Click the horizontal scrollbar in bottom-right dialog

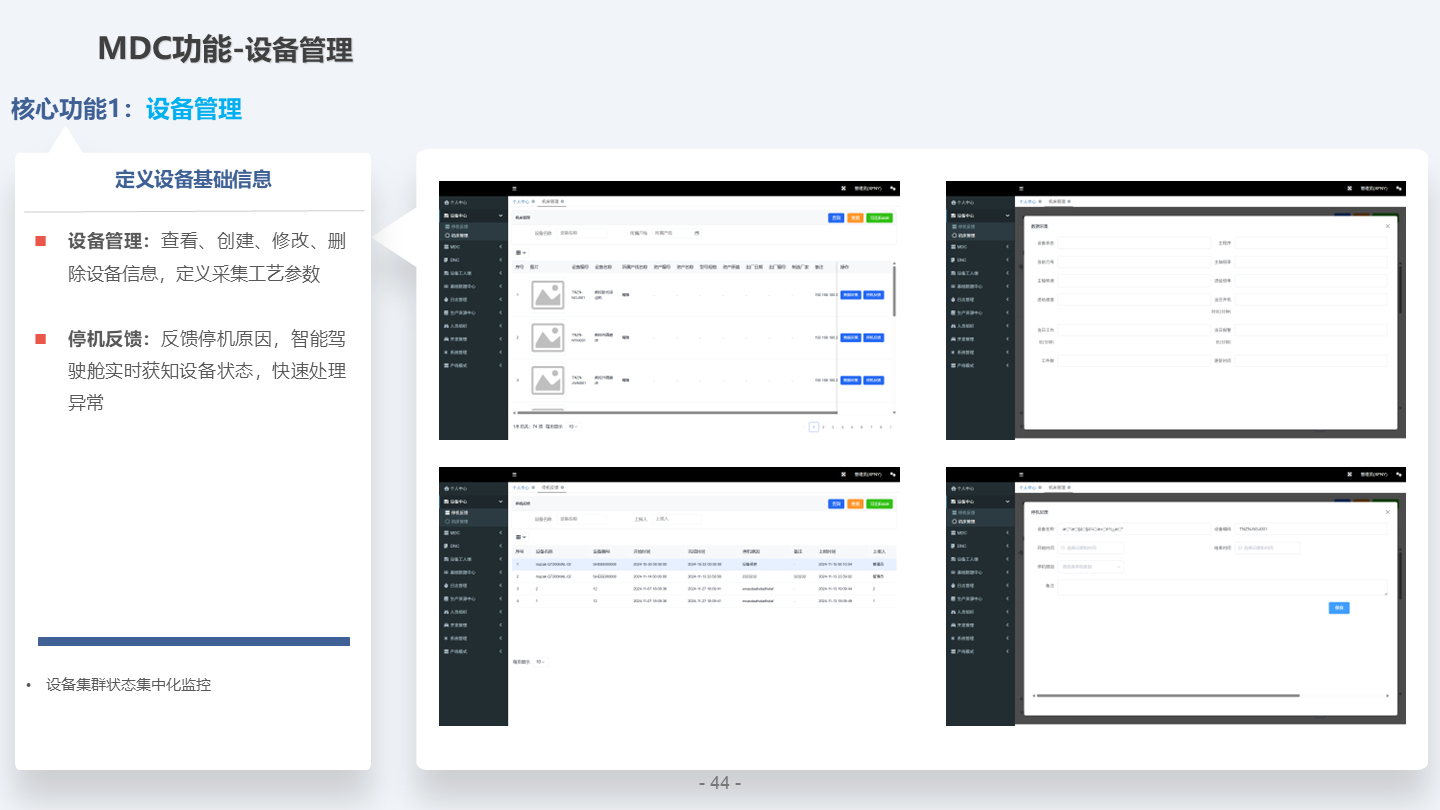pos(1168,695)
